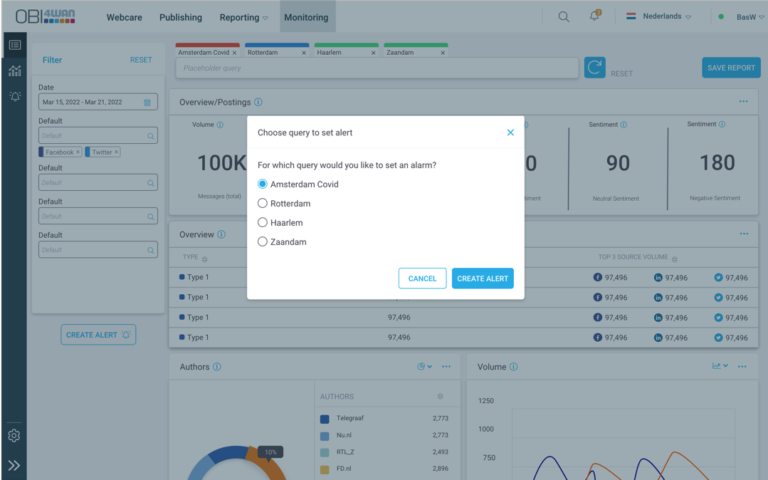The width and height of the screenshot is (768, 480).
Task: Expand the Reporting dropdown menu
Action: 243,17
